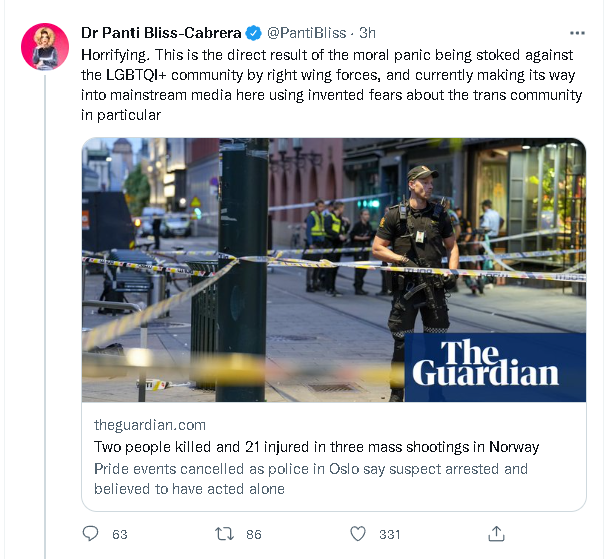This screenshot has width=613, height=559.
Task: Open the 3h timestamp link
Action: pos(367,32)
